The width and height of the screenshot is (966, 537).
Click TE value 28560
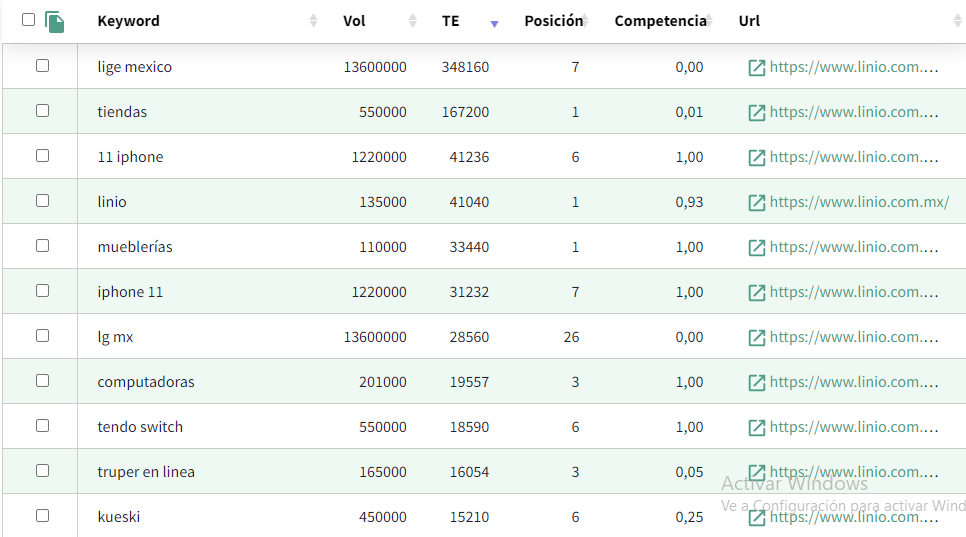click(469, 337)
